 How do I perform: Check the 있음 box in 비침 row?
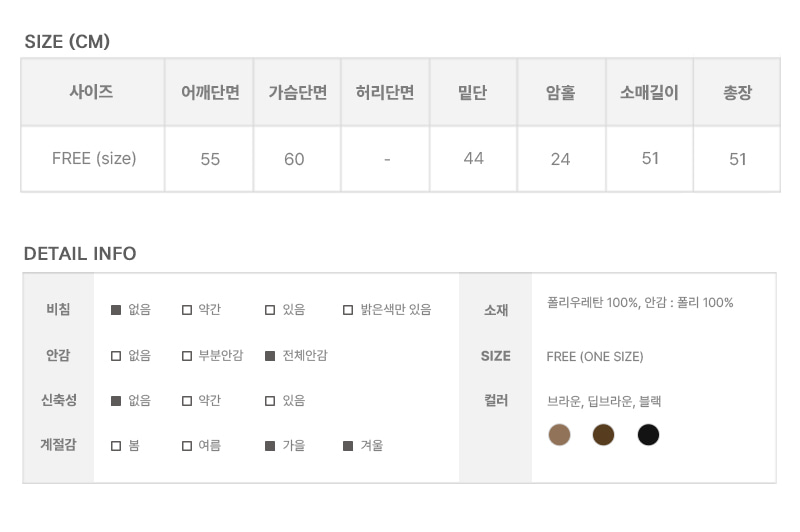(x=270, y=310)
